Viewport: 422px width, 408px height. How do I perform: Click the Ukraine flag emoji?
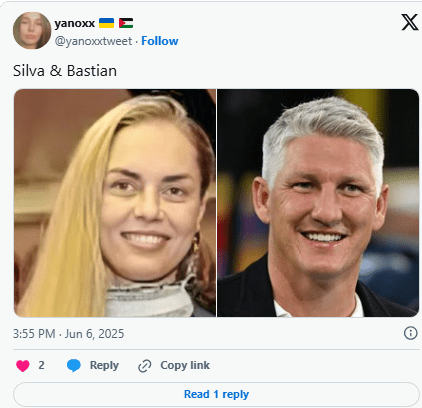[107, 23]
